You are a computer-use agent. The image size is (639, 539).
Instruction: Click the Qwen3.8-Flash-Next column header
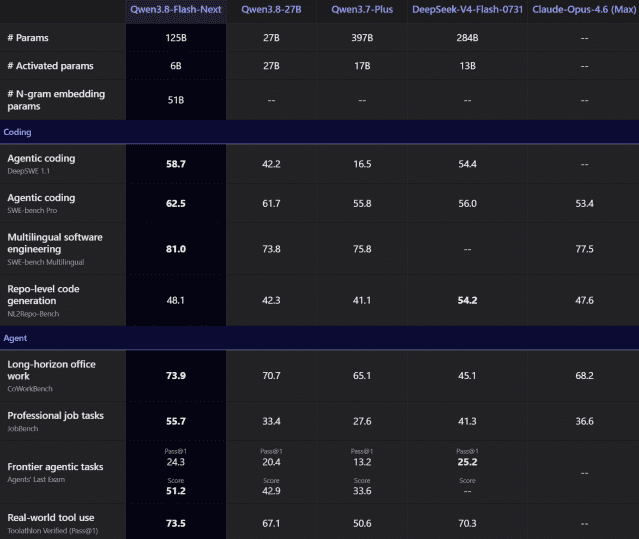click(x=176, y=9)
